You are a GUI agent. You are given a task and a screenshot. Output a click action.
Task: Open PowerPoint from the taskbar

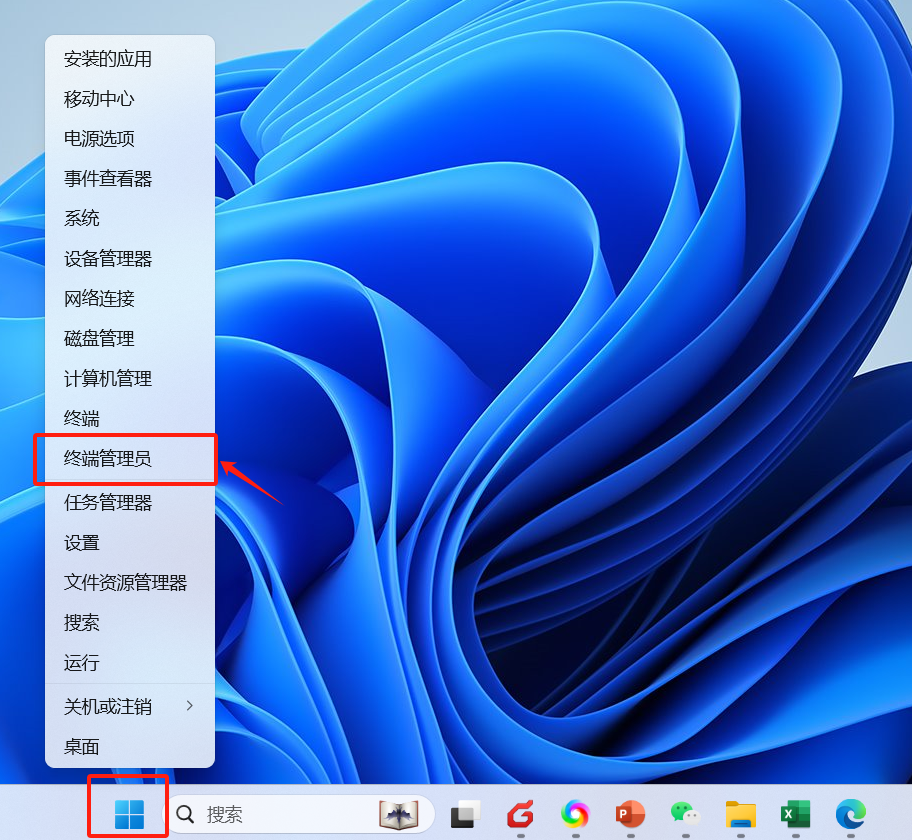pos(630,813)
